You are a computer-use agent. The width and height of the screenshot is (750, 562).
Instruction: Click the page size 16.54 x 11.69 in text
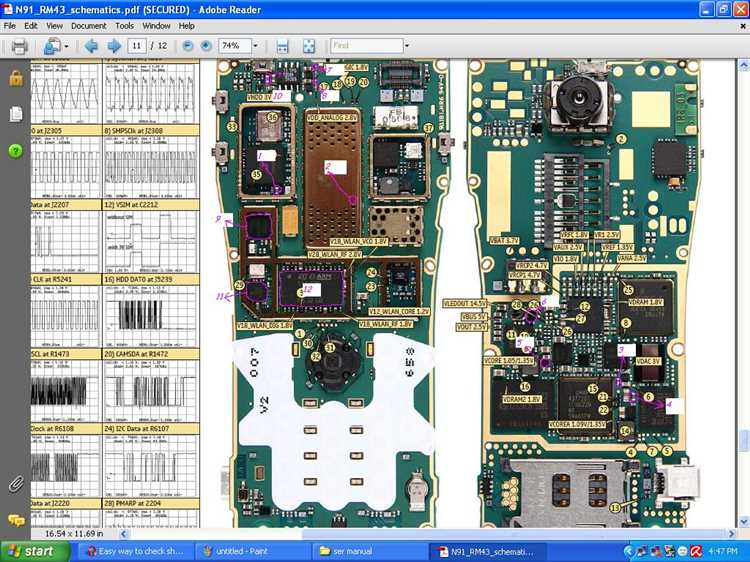click(74, 533)
